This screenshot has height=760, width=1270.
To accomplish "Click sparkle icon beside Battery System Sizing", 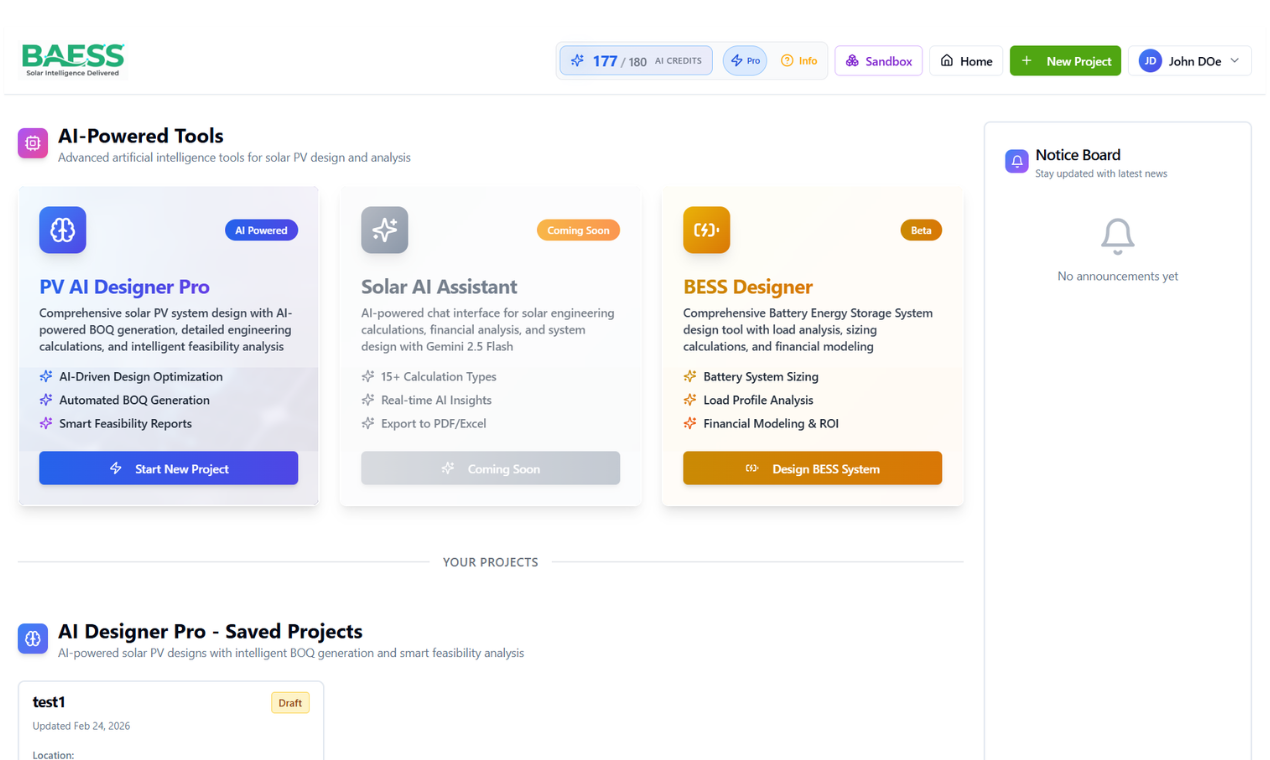I will point(690,377).
